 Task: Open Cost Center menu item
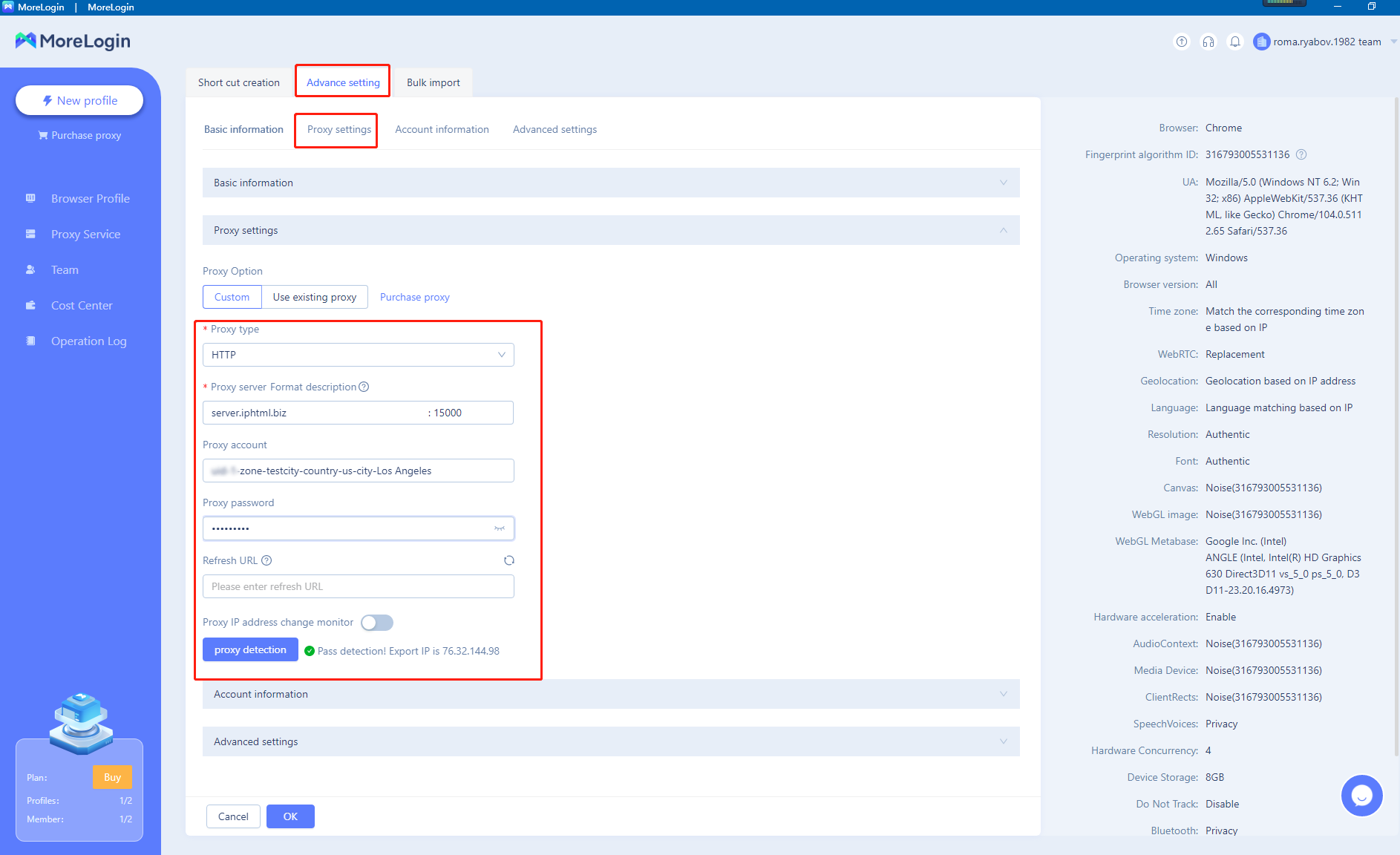point(80,305)
